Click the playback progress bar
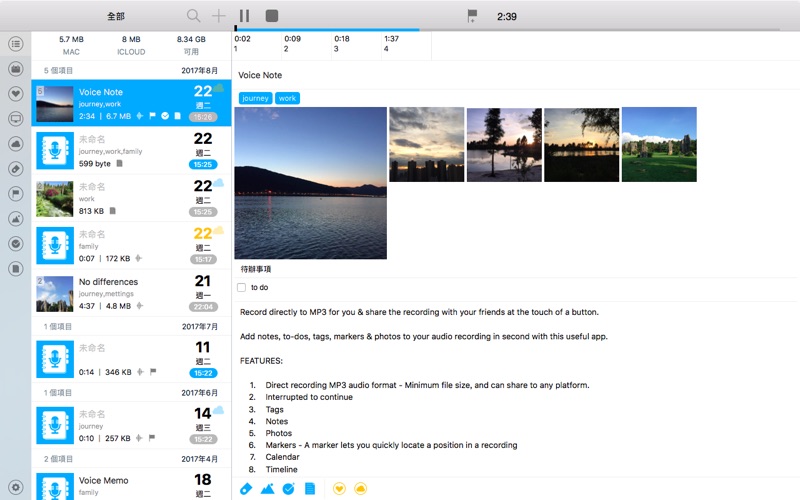800x500 pixels. (507, 30)
